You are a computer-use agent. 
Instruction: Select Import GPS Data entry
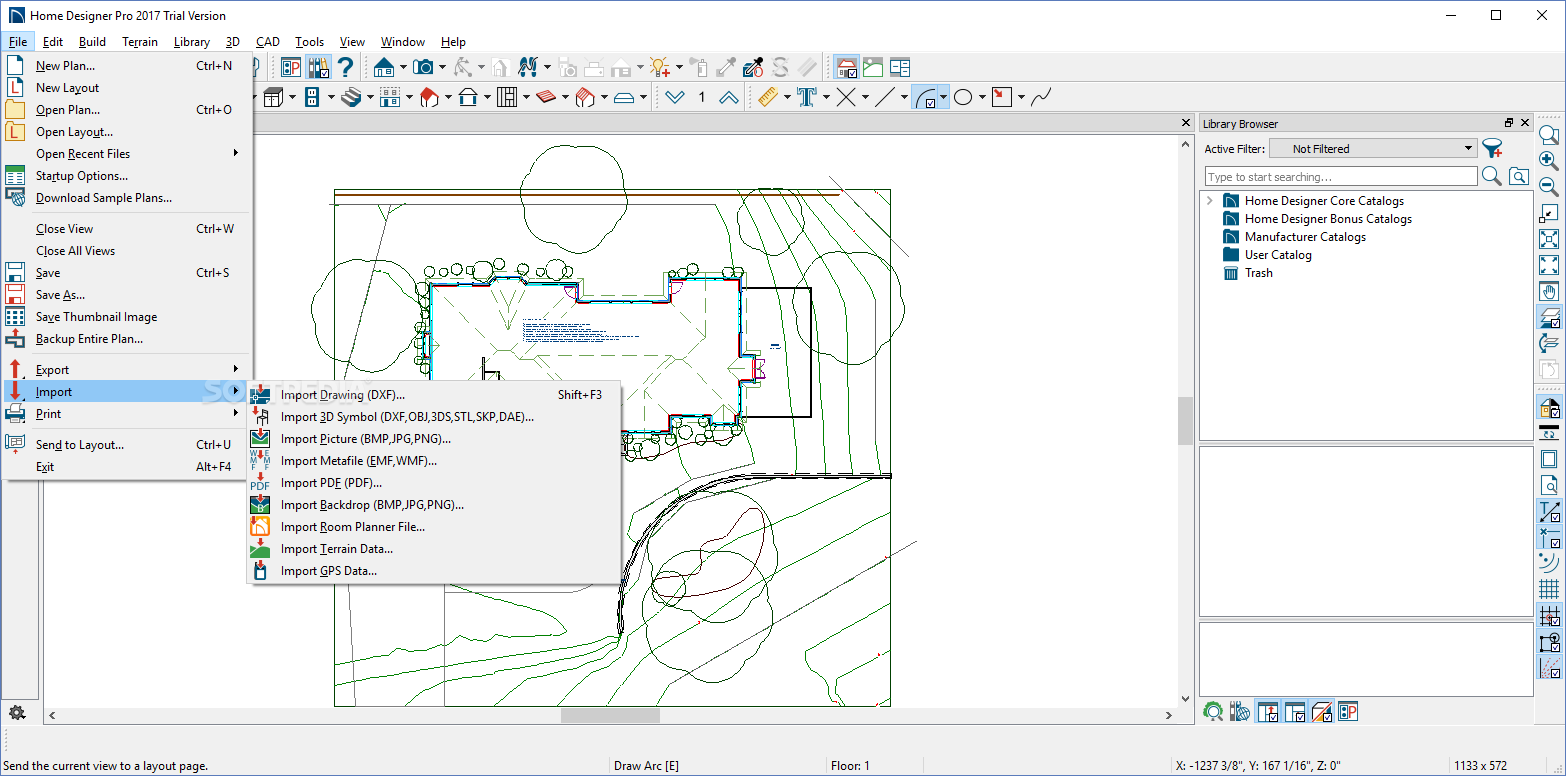click(x=434, y=571)
